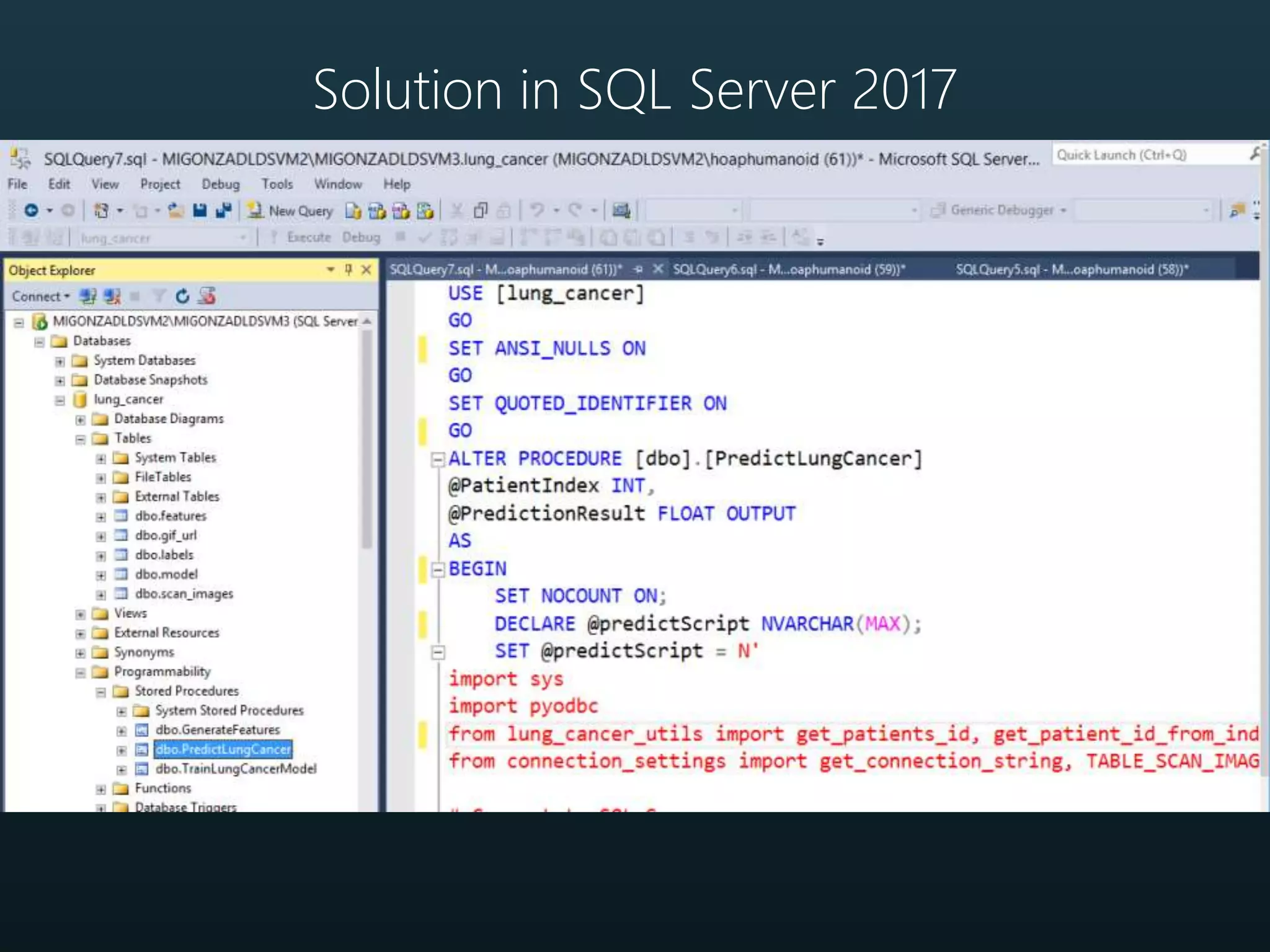Select the dbo.GenerateFeatures stored procedure
The width and height of the screenshot is (1270, 952).
(x=218, y=730)
